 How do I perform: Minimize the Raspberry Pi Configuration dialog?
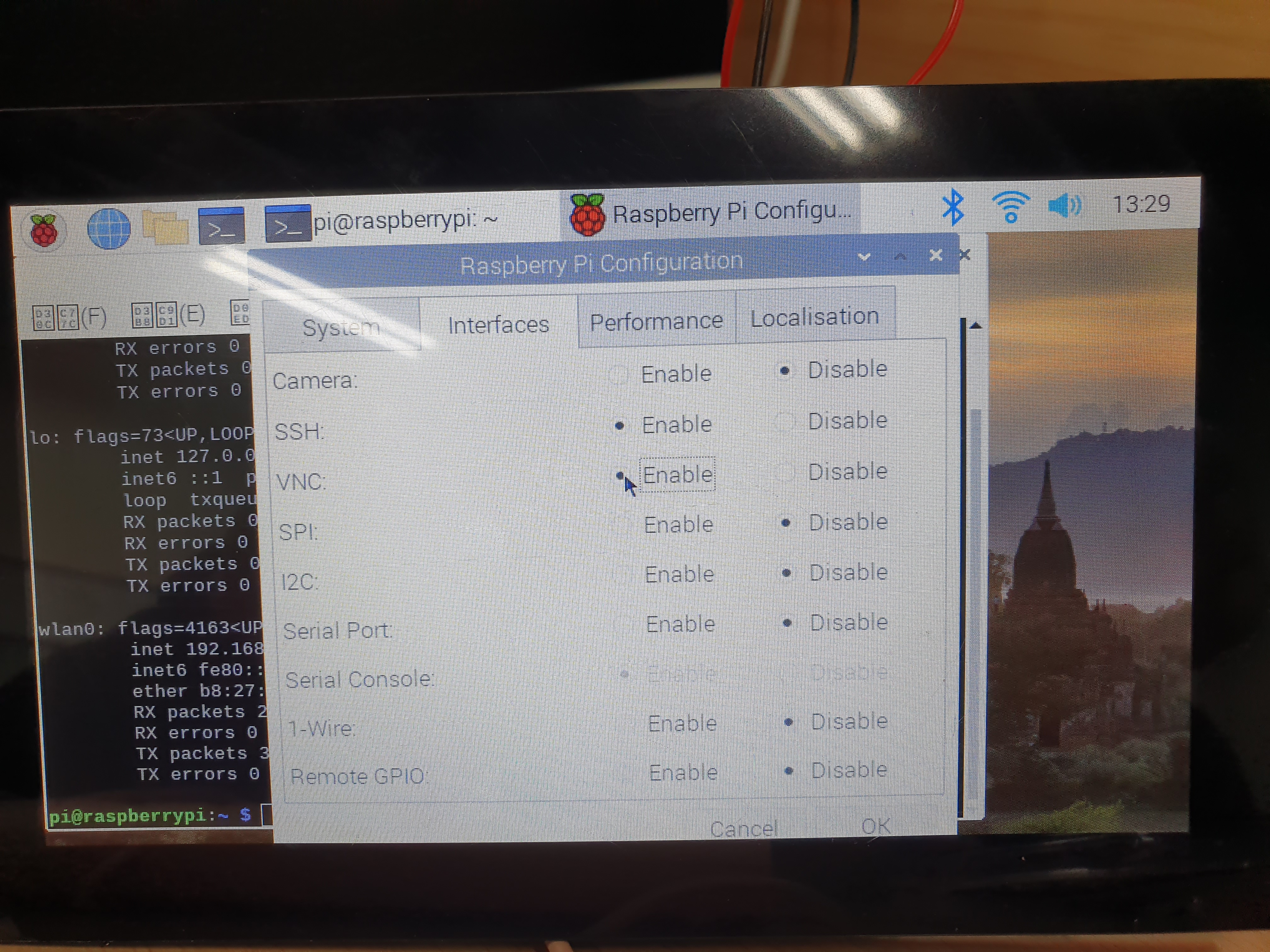tap(865, 257)
